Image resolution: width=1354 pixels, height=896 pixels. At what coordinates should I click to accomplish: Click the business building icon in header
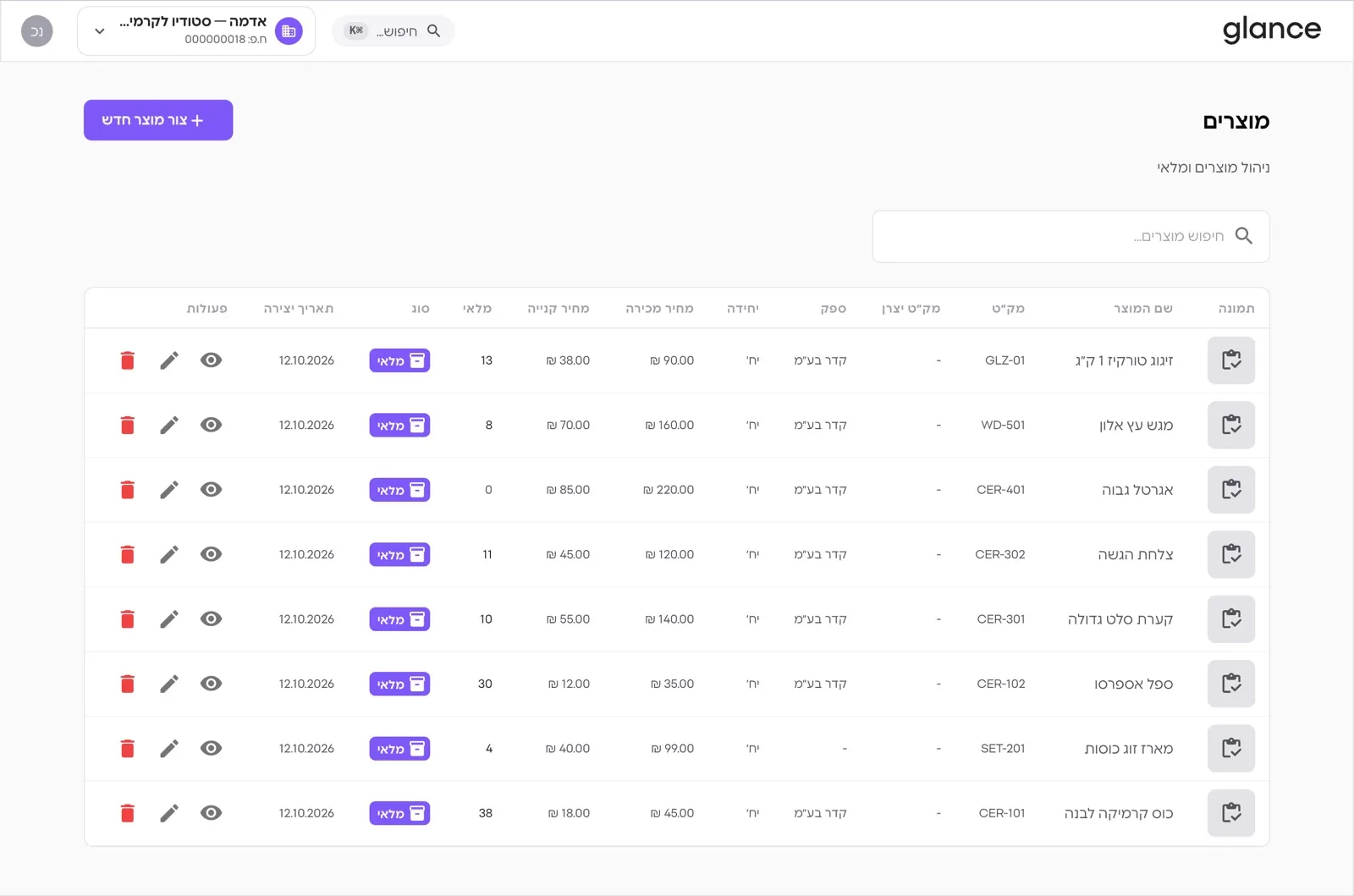click(289, 31)
